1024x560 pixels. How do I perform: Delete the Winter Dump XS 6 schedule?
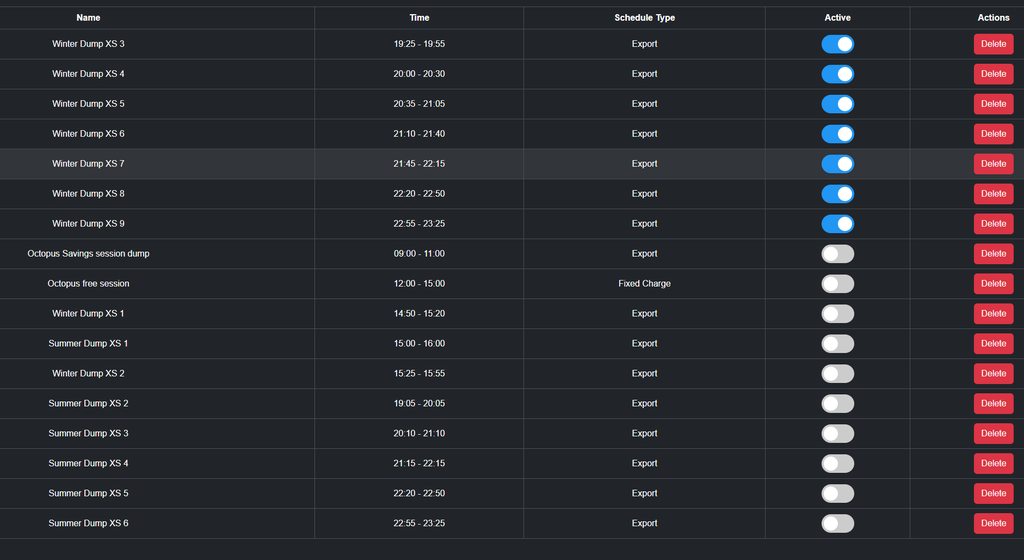(993, 134)
